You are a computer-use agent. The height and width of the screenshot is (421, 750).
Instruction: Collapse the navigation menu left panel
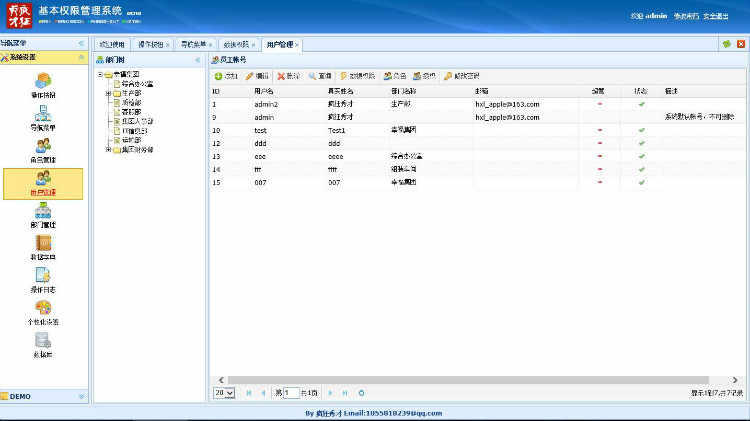(81, 43)
